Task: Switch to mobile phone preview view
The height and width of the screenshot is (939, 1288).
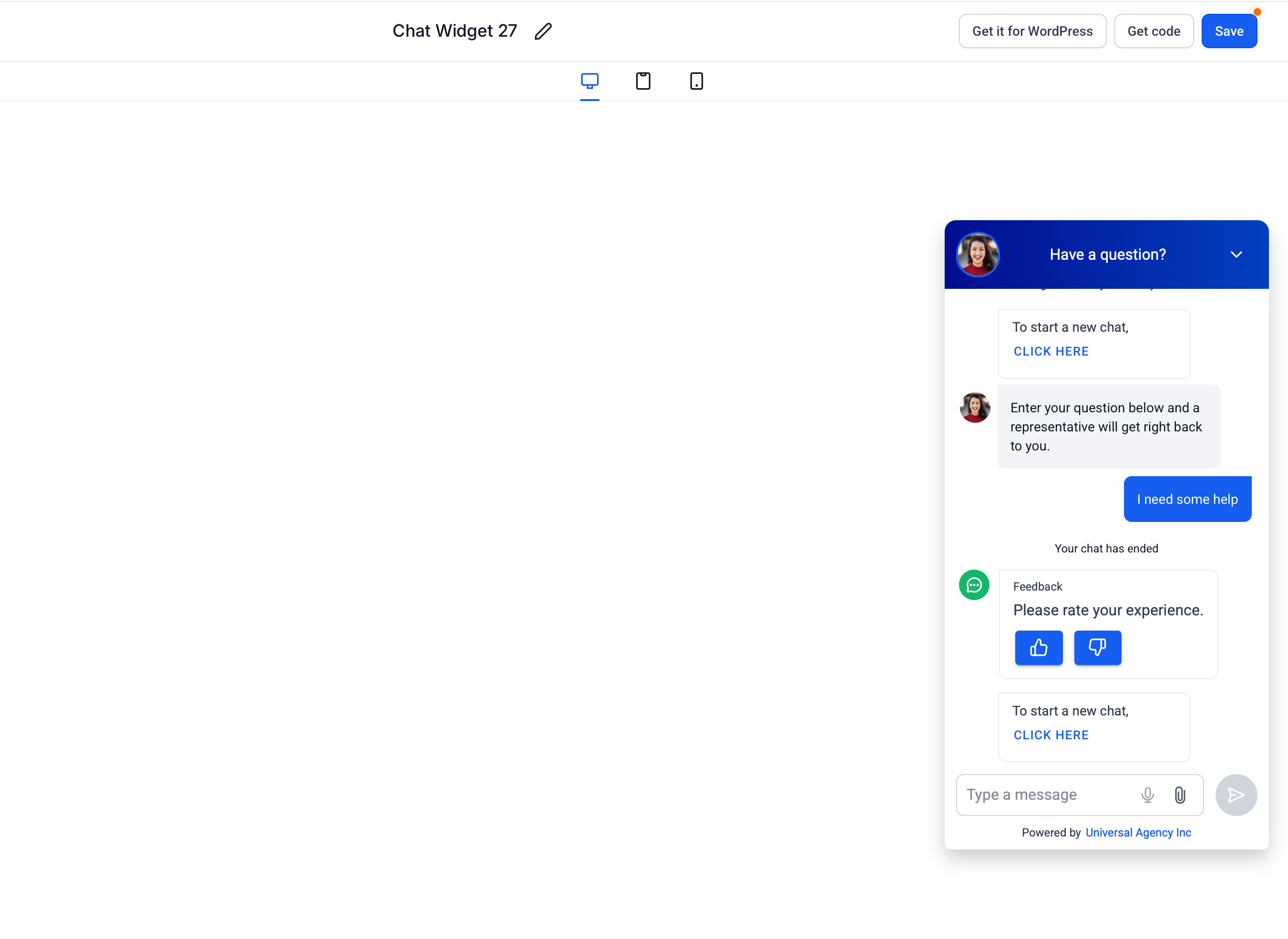Action: point(697,81)
